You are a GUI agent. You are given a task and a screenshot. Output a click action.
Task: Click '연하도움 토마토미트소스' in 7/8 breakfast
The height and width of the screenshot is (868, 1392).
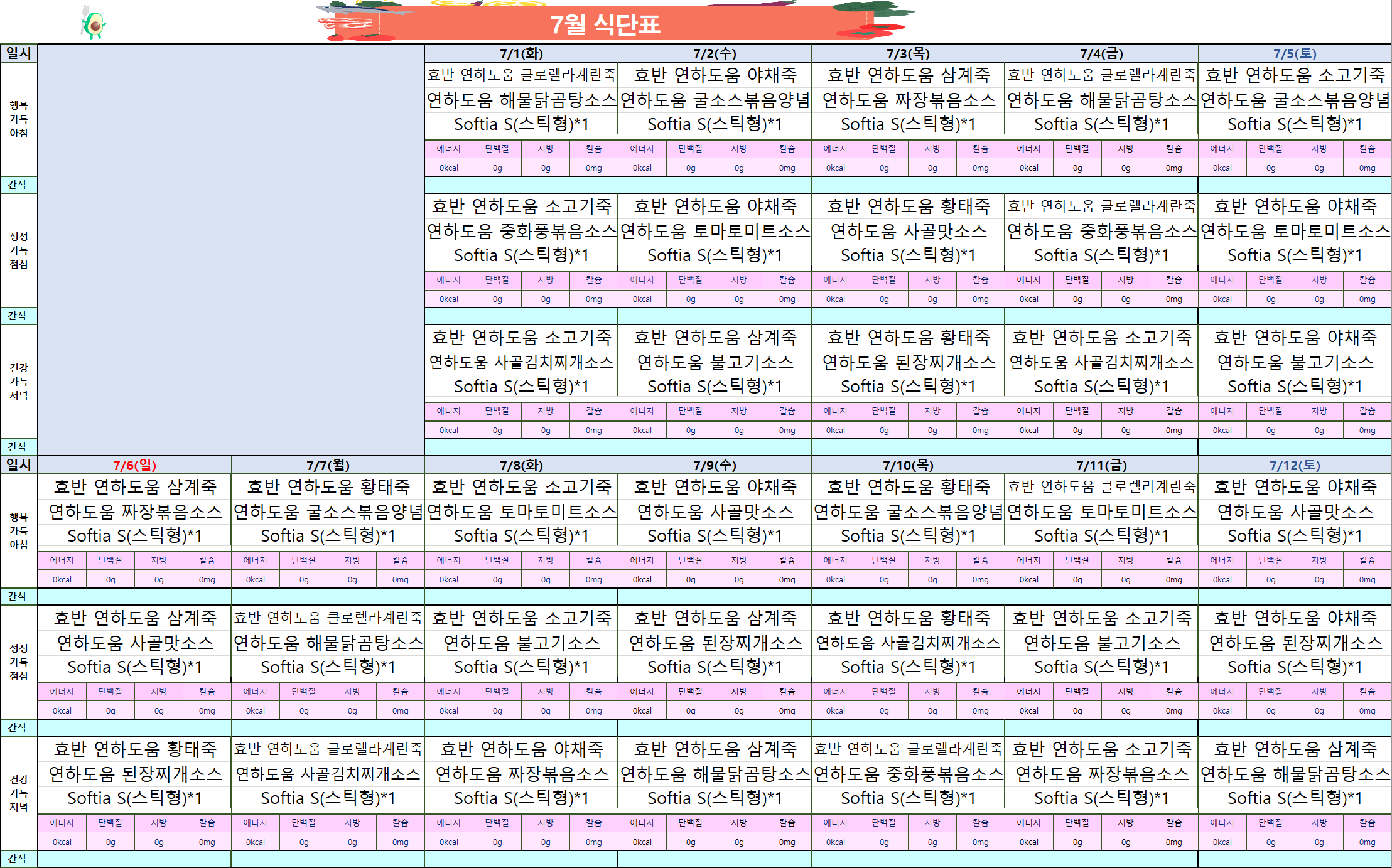tap(521, 512)
